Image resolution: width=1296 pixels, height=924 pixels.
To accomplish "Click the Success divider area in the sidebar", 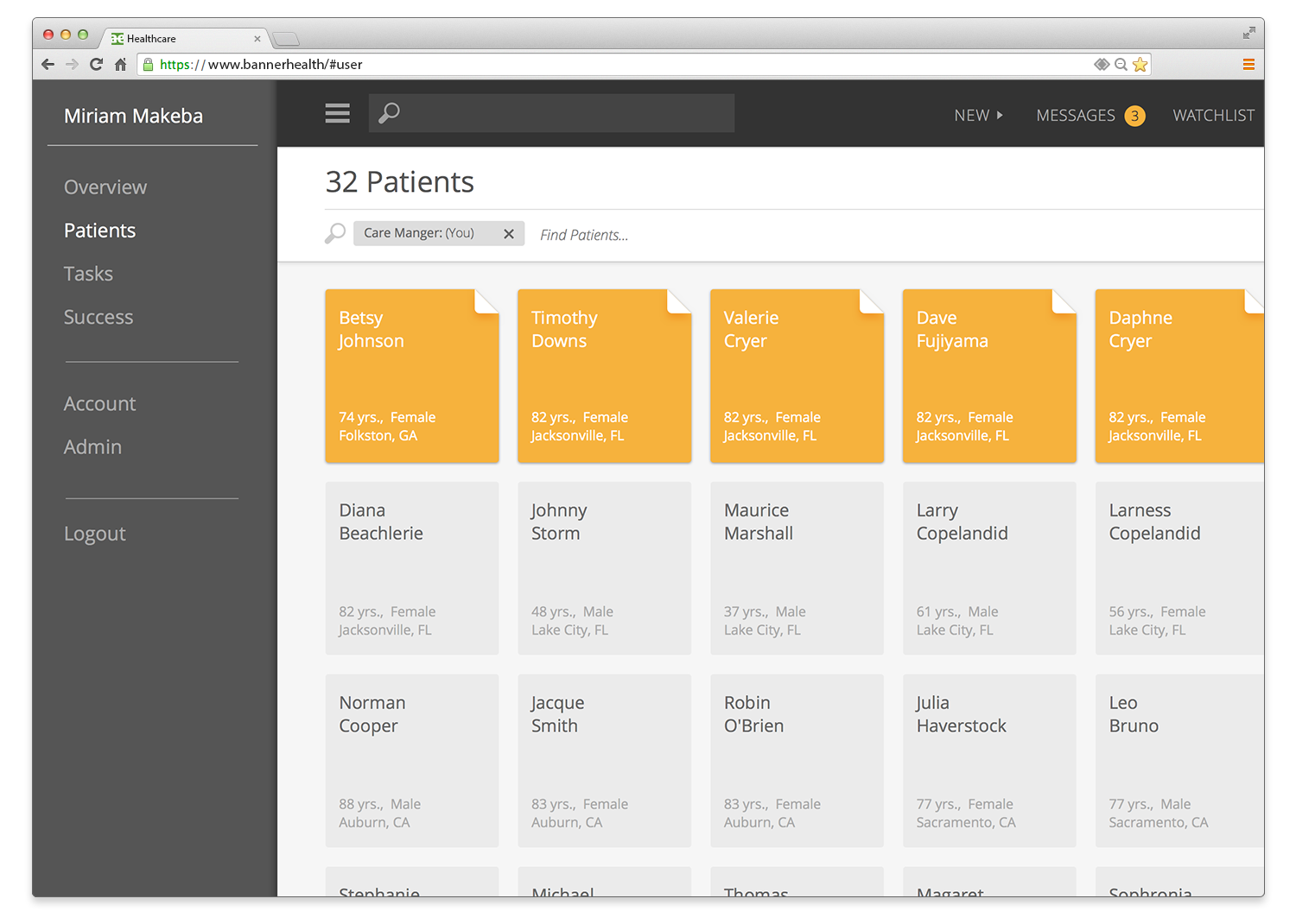I will [x=98, y=317].
